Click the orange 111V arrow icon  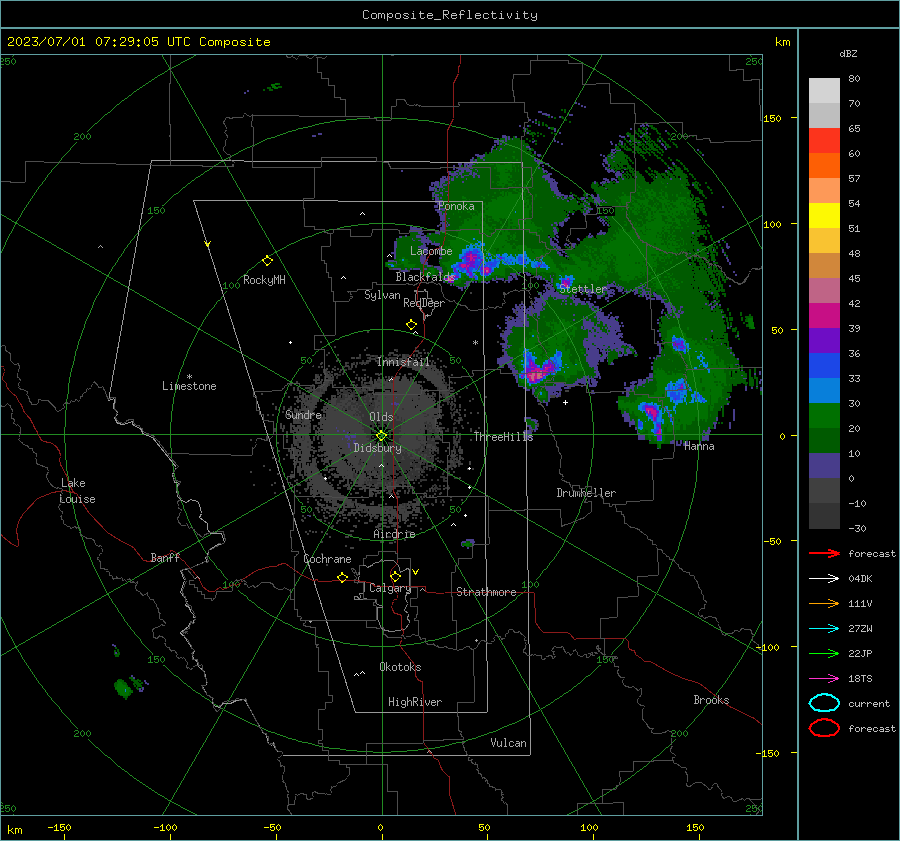tap(824, 603)
